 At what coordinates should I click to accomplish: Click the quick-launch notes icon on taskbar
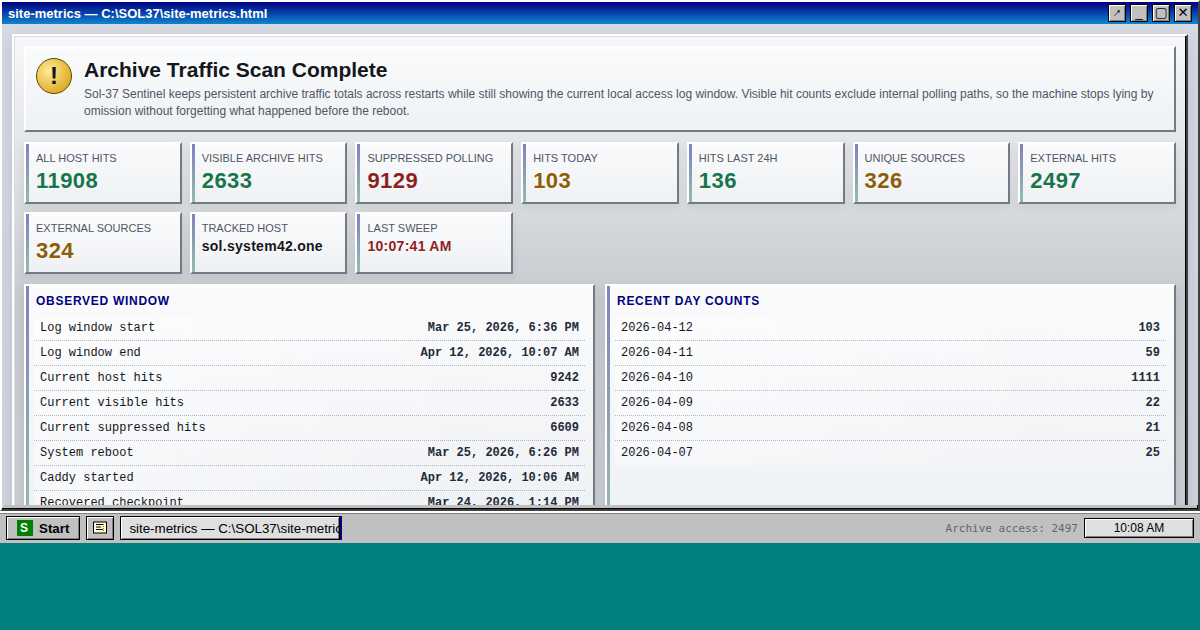point(99,528)
